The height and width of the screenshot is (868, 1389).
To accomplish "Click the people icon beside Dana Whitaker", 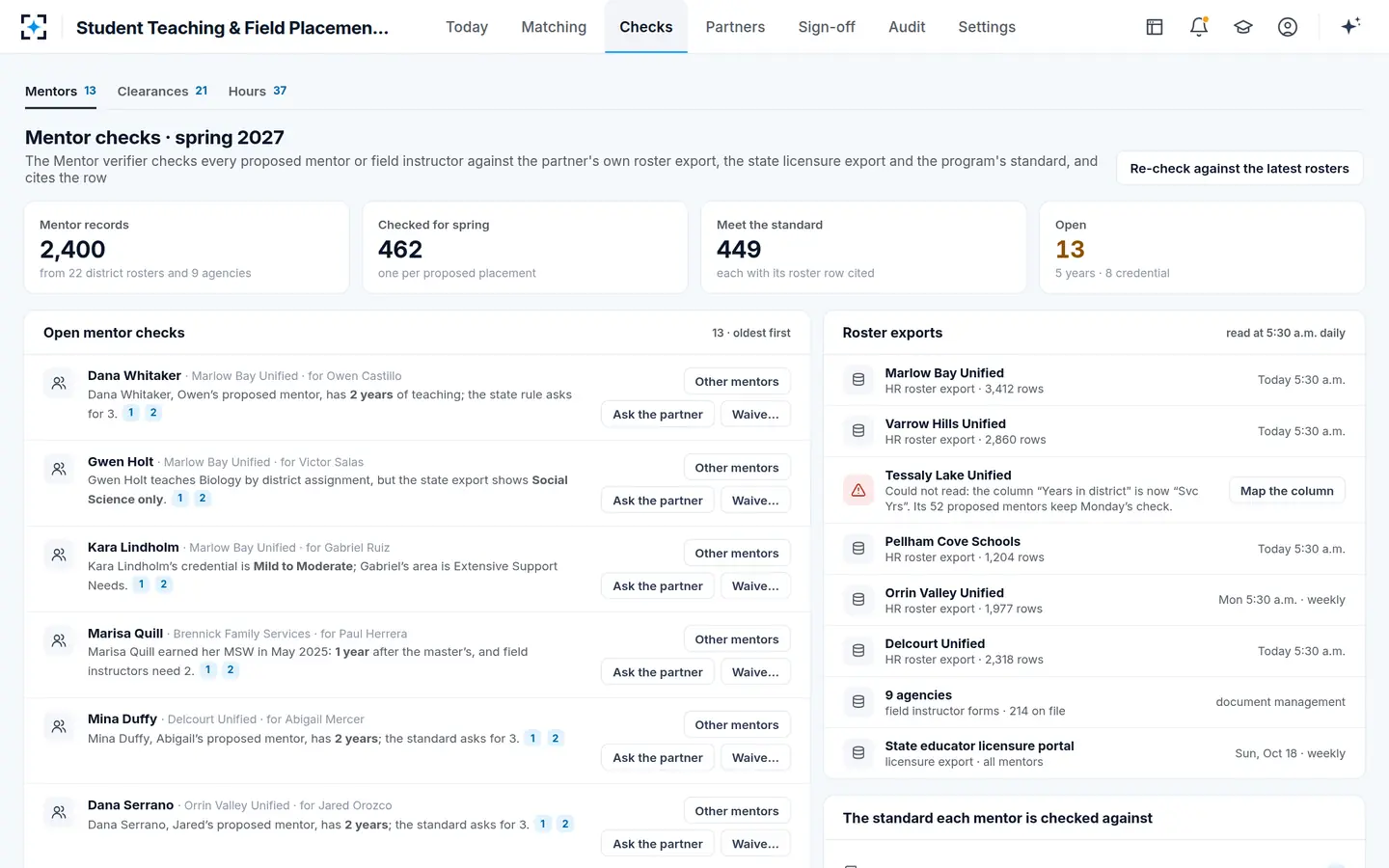I will click(59, 383).
